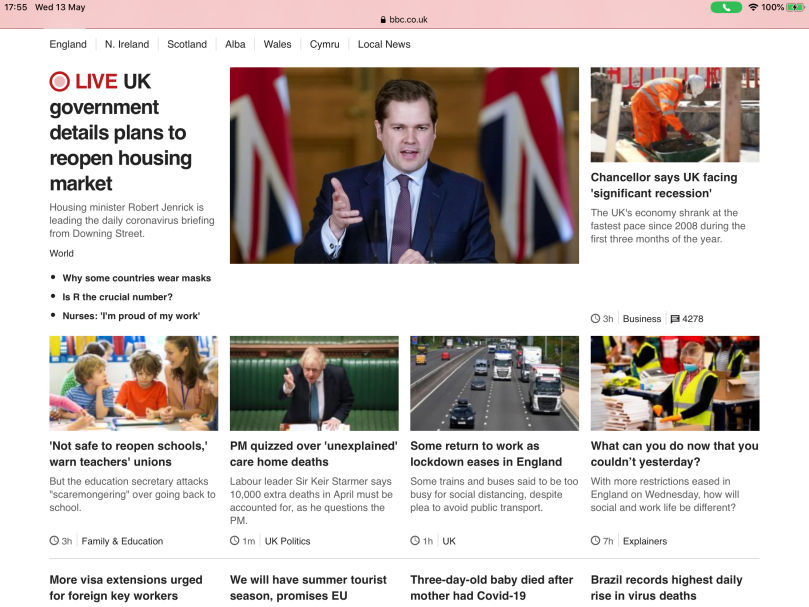Tap the green phone call indicator
Screen dimensions: 809x607
(x=726, y=7)
